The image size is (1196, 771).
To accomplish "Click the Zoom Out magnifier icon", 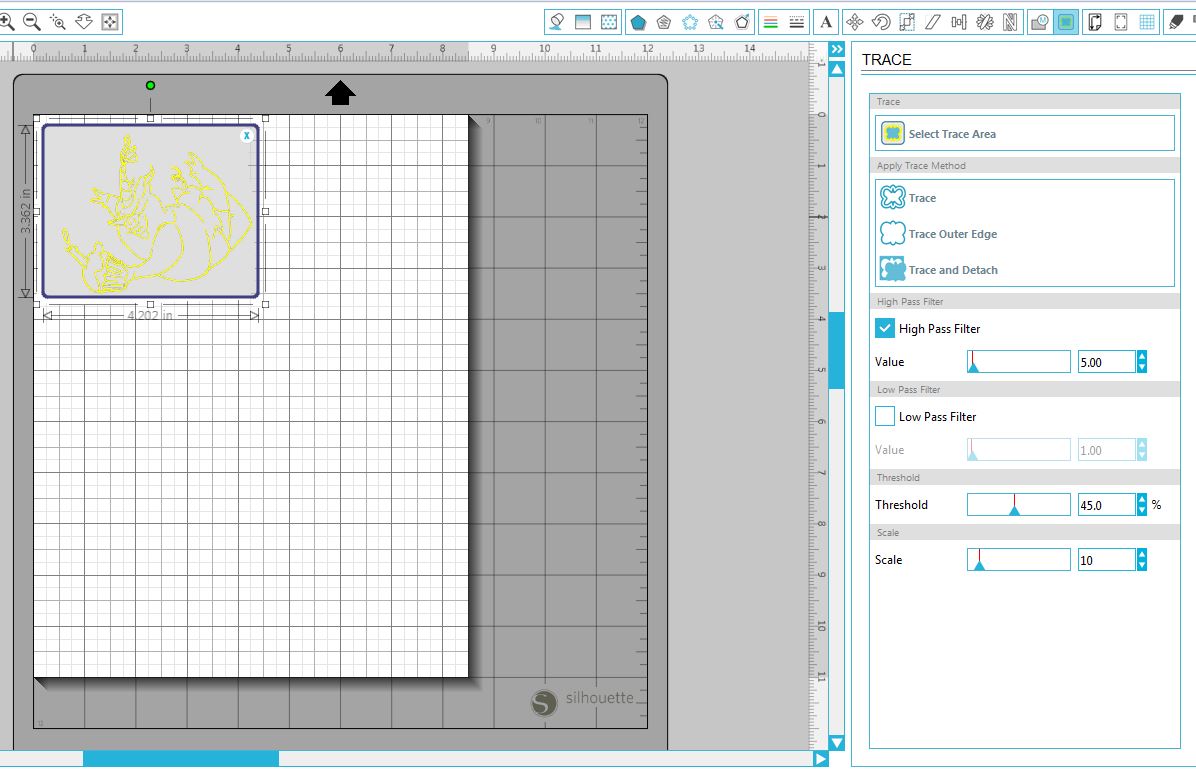I will (32, 21).
